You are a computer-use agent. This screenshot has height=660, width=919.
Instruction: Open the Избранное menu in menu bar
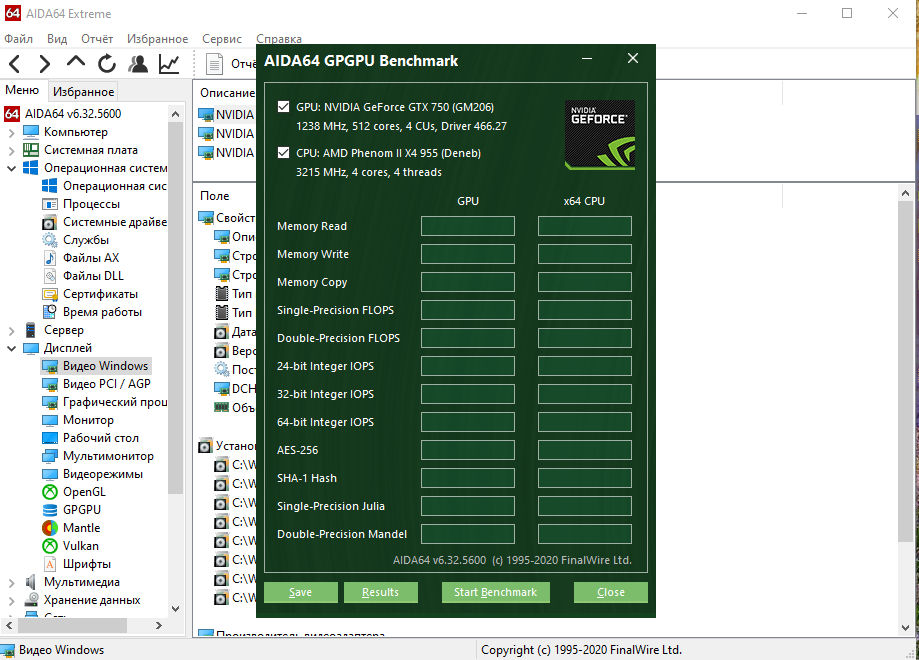158,39
